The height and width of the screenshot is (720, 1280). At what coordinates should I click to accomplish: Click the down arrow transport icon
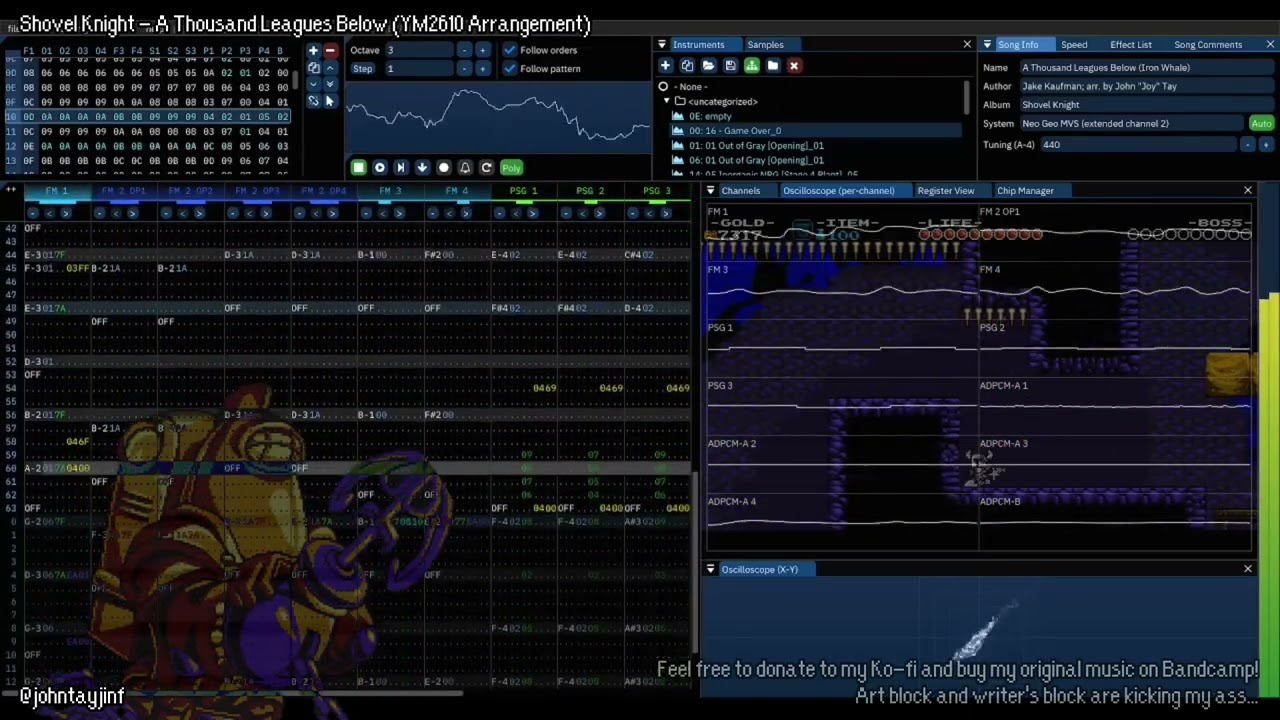click(422, 168)
